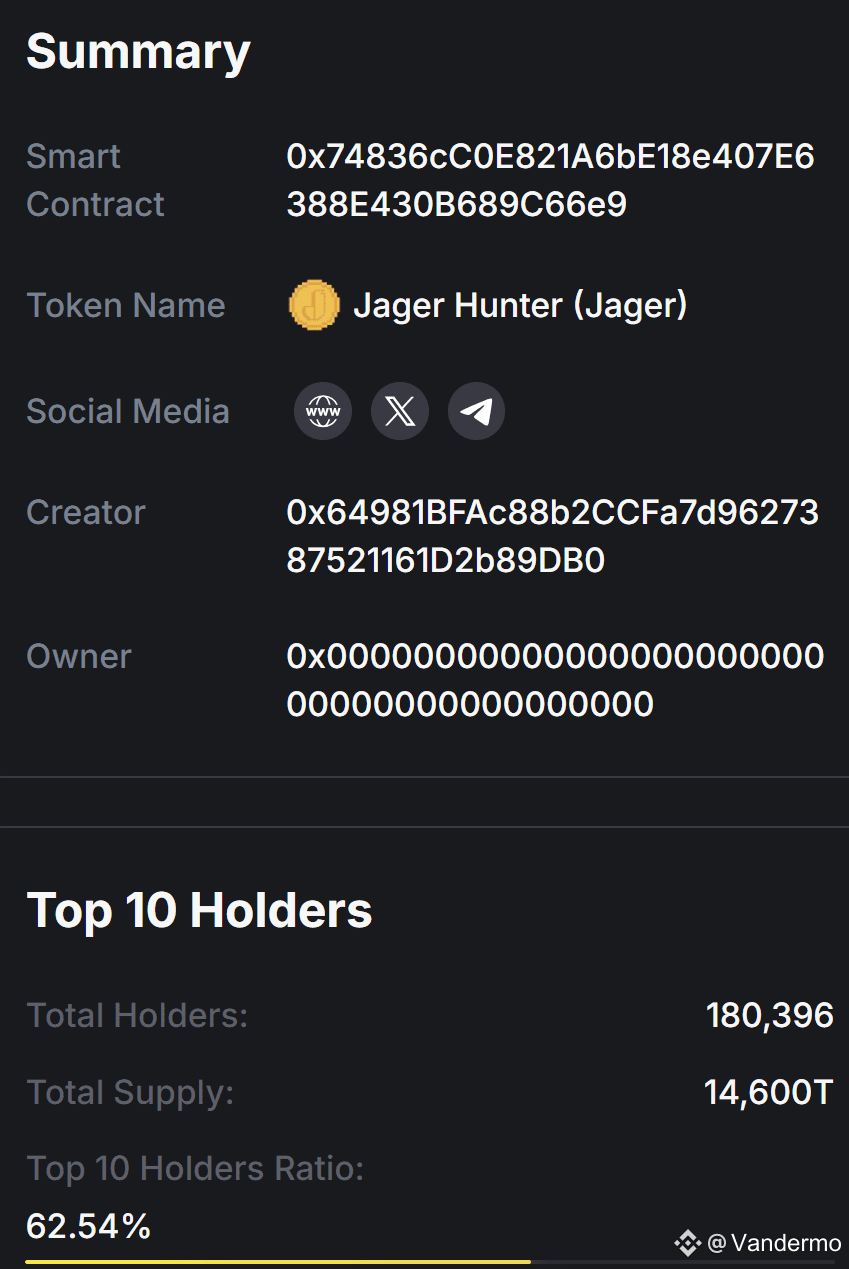Screen dimensions: 849x1269
Task: Click the Total Supply value 14,600T
Action: click(768, 1092)
